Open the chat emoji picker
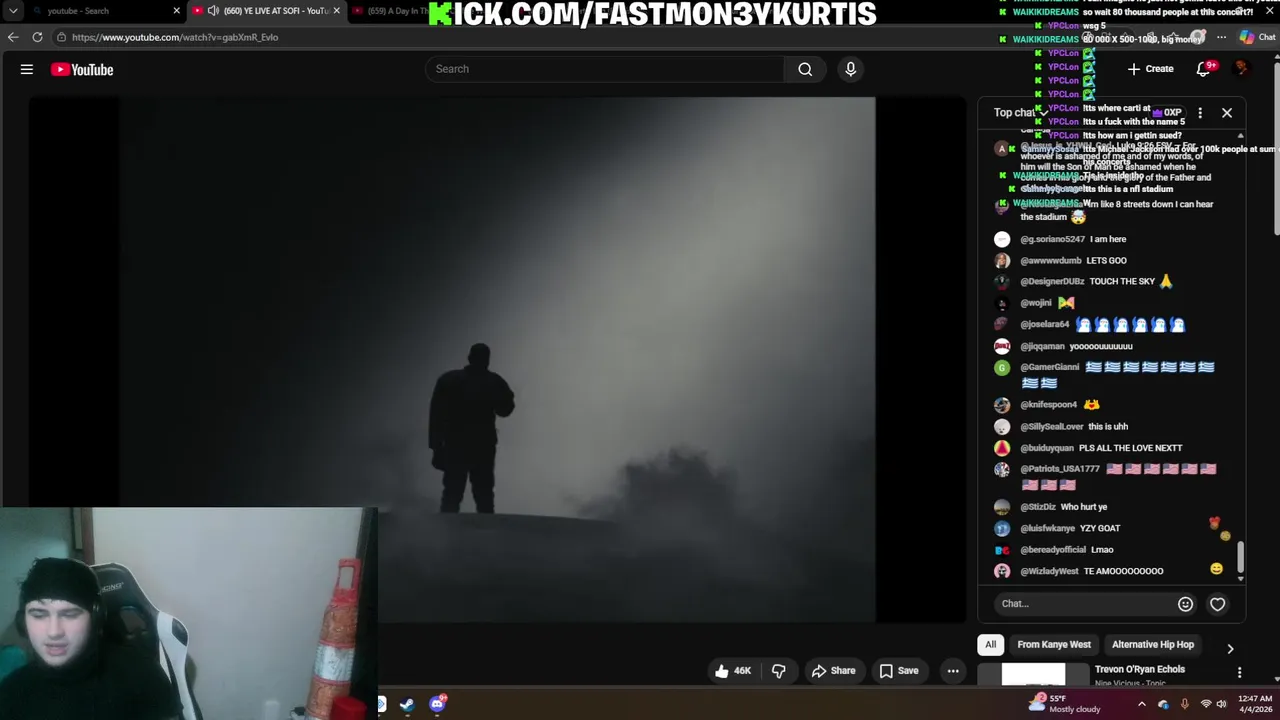 point(1185,604)
